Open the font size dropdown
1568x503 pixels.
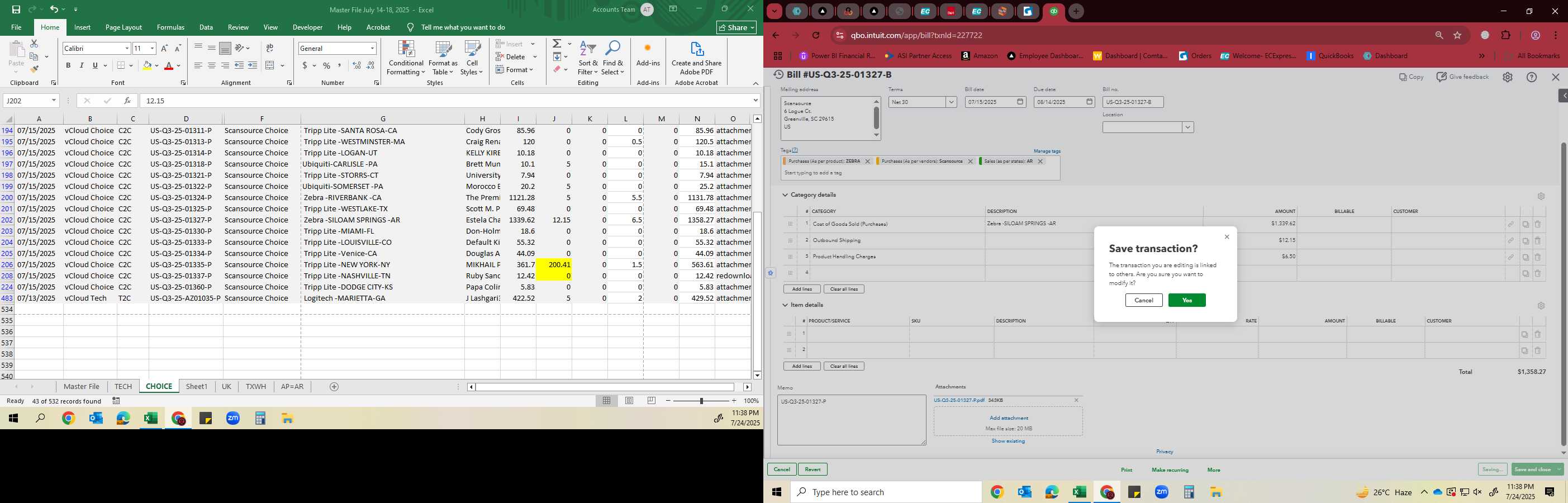pyautogui.click(x=152, y=48)
